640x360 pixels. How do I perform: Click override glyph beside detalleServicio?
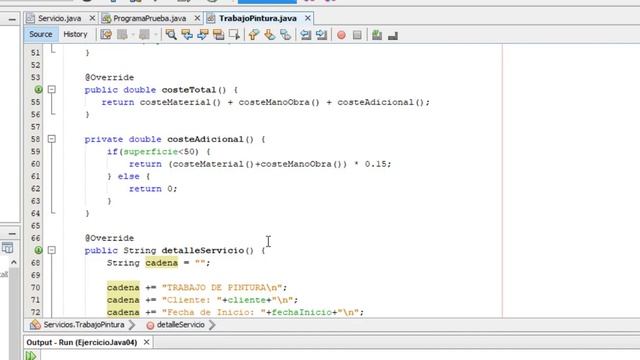point(38,250)
